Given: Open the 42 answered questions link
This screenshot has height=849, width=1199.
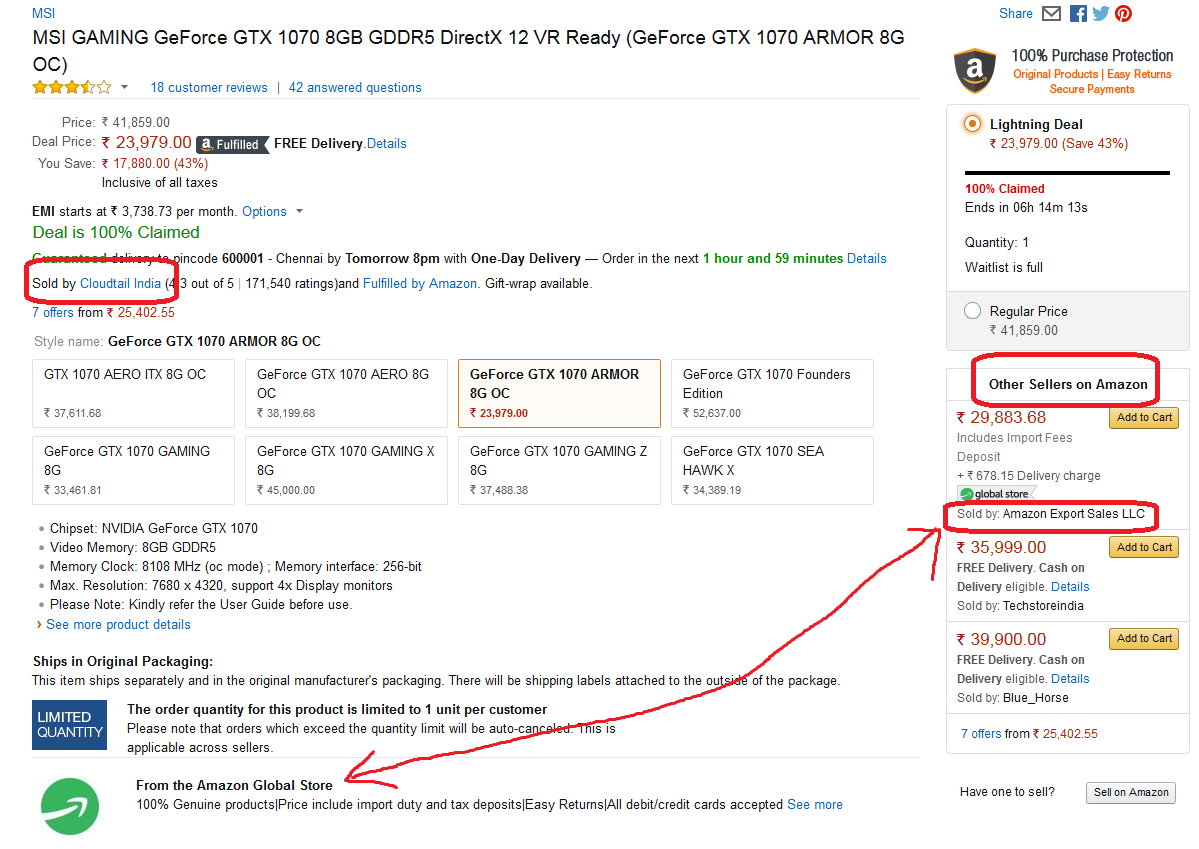Looking at the screenshot, I should coord(355,87).
